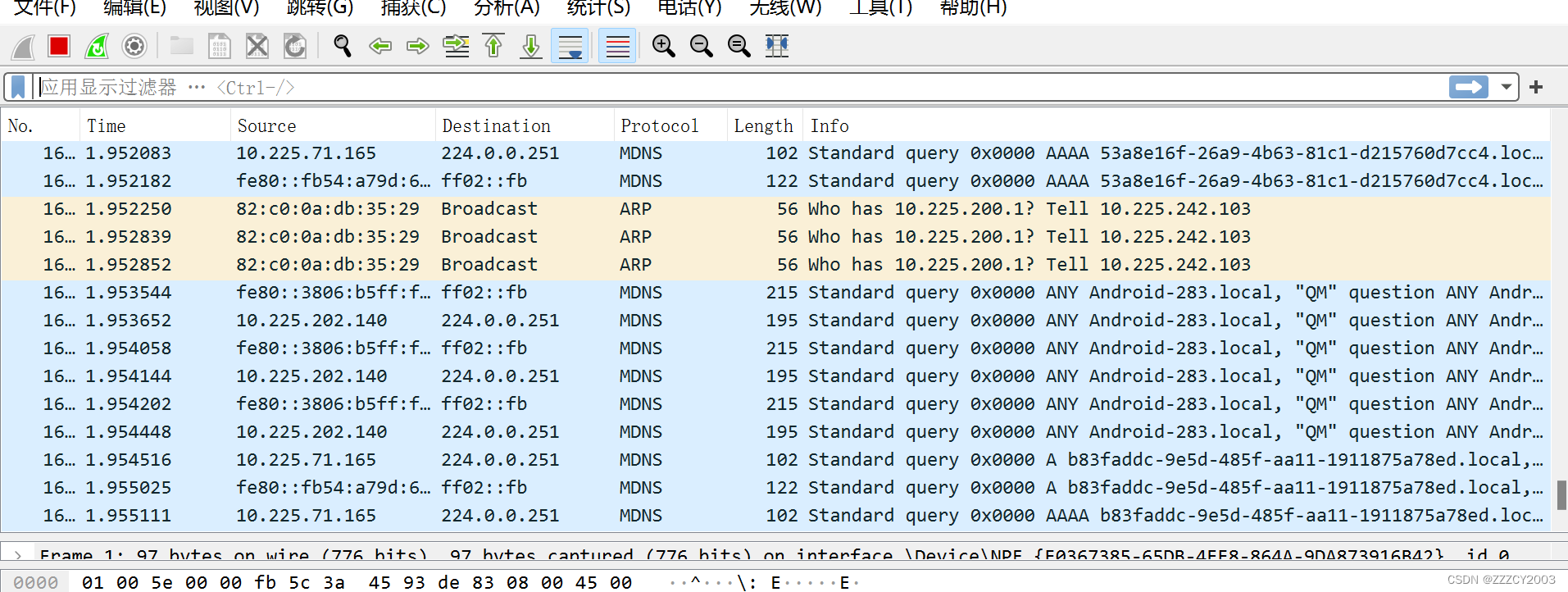Add a filter button with plus
This screenshot has width=1568, height=592.
(1536, 87)
